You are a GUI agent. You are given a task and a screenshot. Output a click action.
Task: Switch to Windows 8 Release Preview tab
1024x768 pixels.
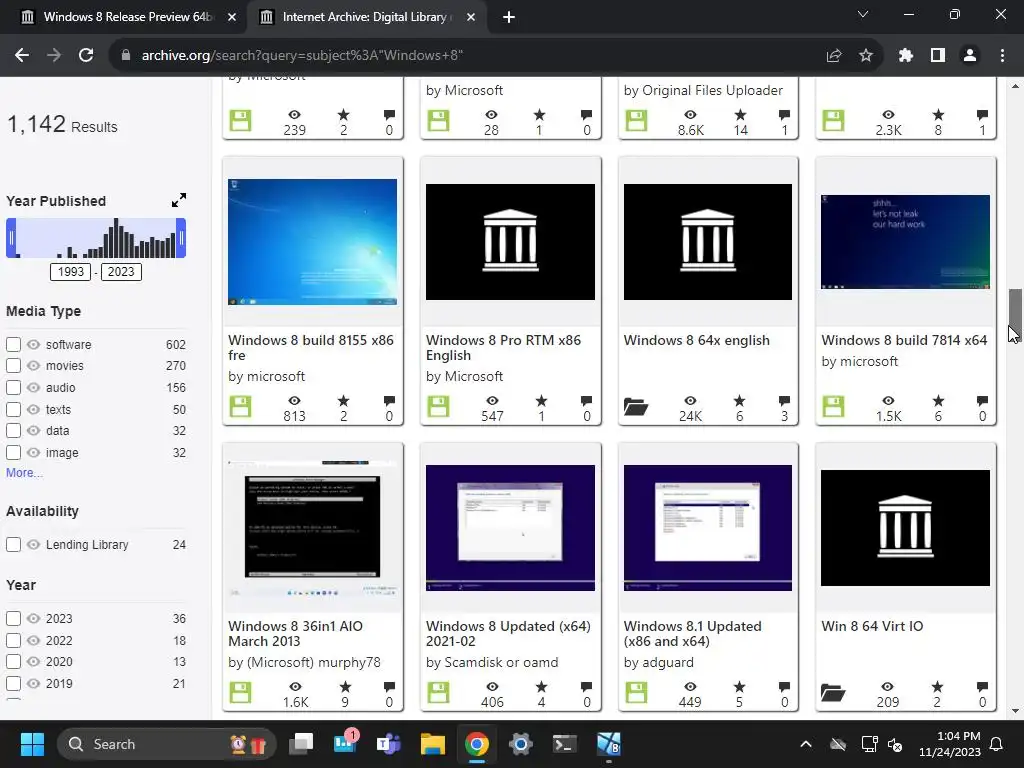(127, 17)
